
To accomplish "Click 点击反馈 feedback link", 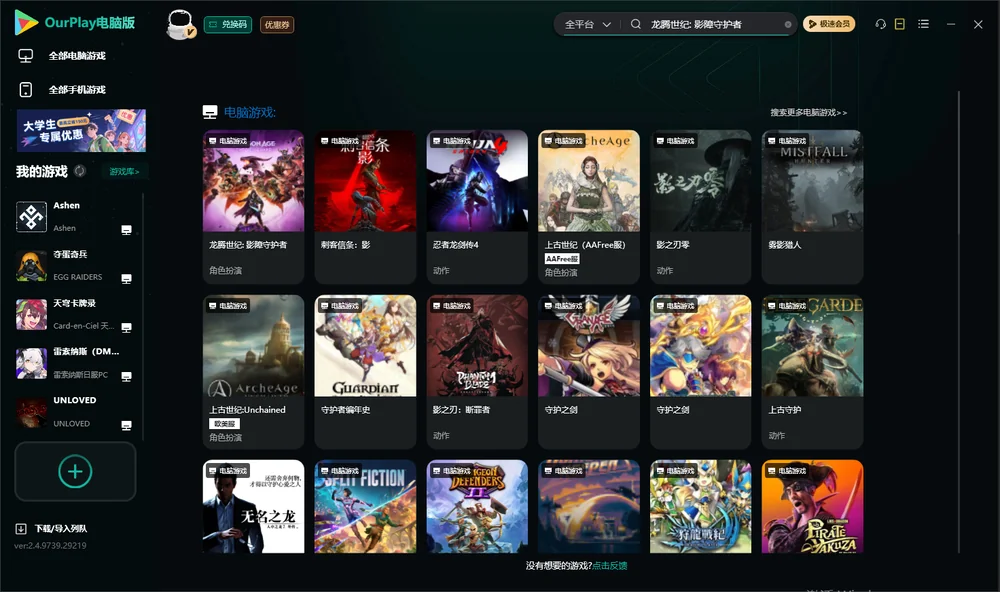I will pos(610,566).
